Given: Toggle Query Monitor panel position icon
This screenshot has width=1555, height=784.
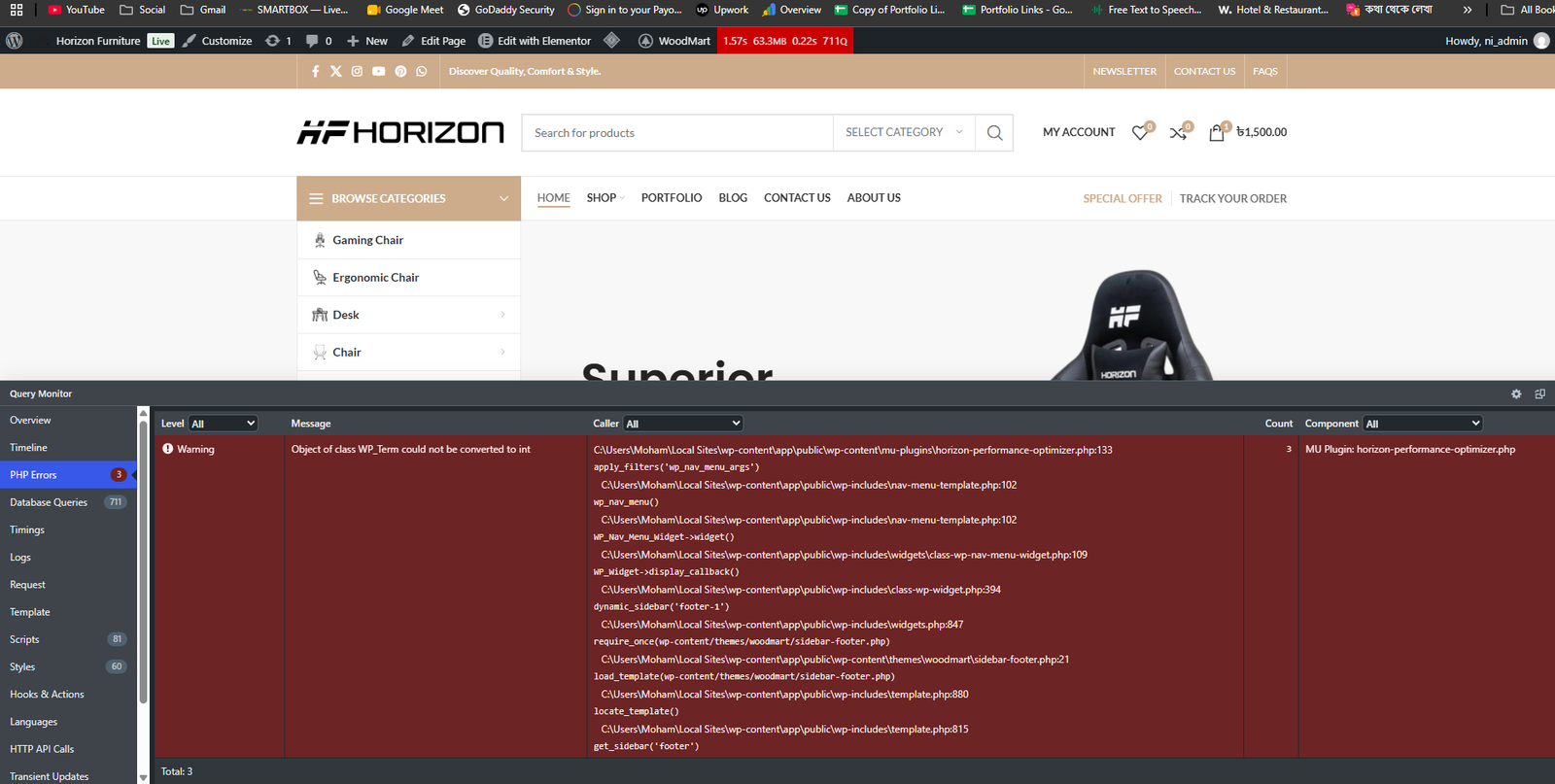Looking at the screenshot, I should 1539,393.
